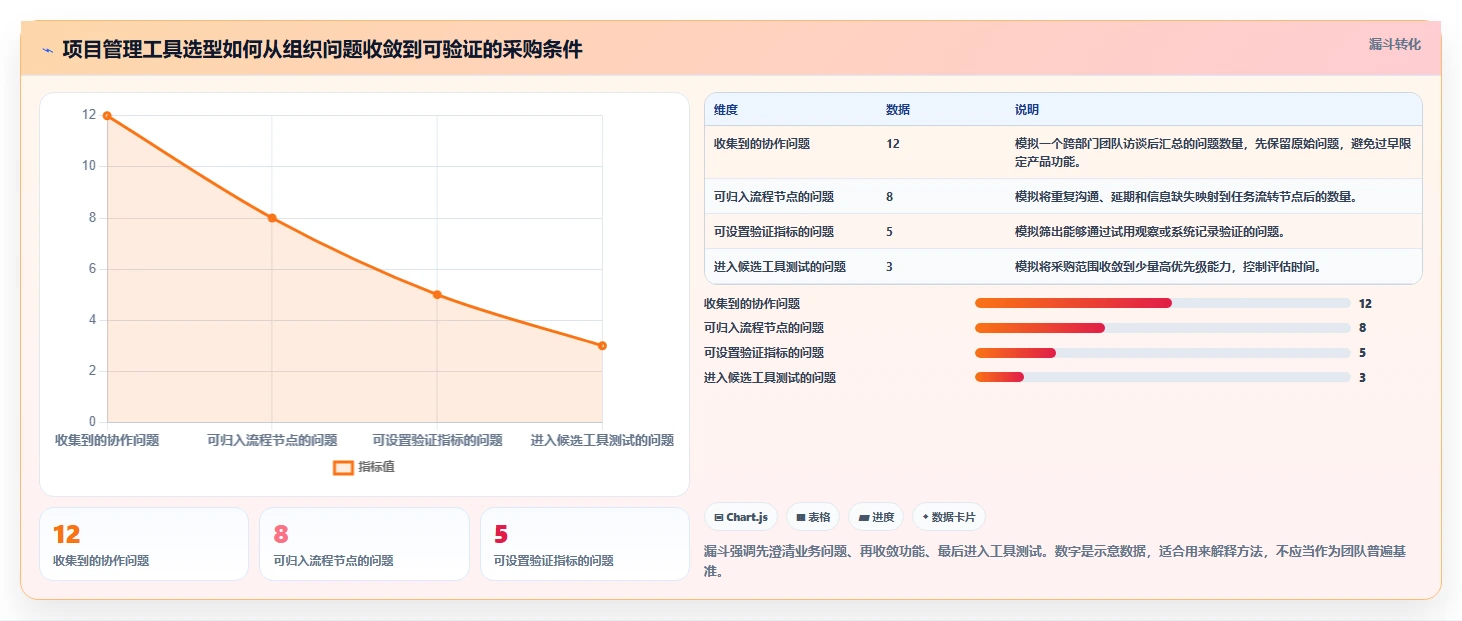The height and width of the screenshot is (621, 1462).
Task: Click the progress bar for 可设置验证指标的问题
Action: point(1163,353)
